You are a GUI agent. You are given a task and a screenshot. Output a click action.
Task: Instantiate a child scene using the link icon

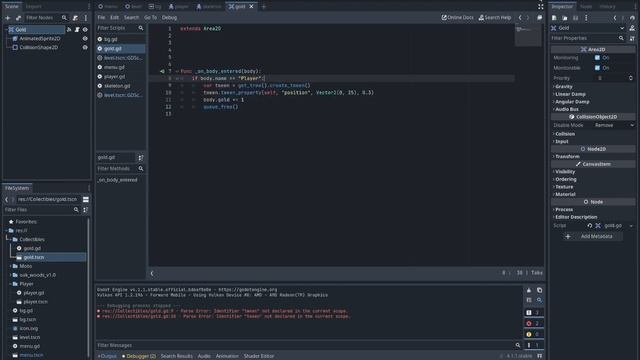point(18,18)
